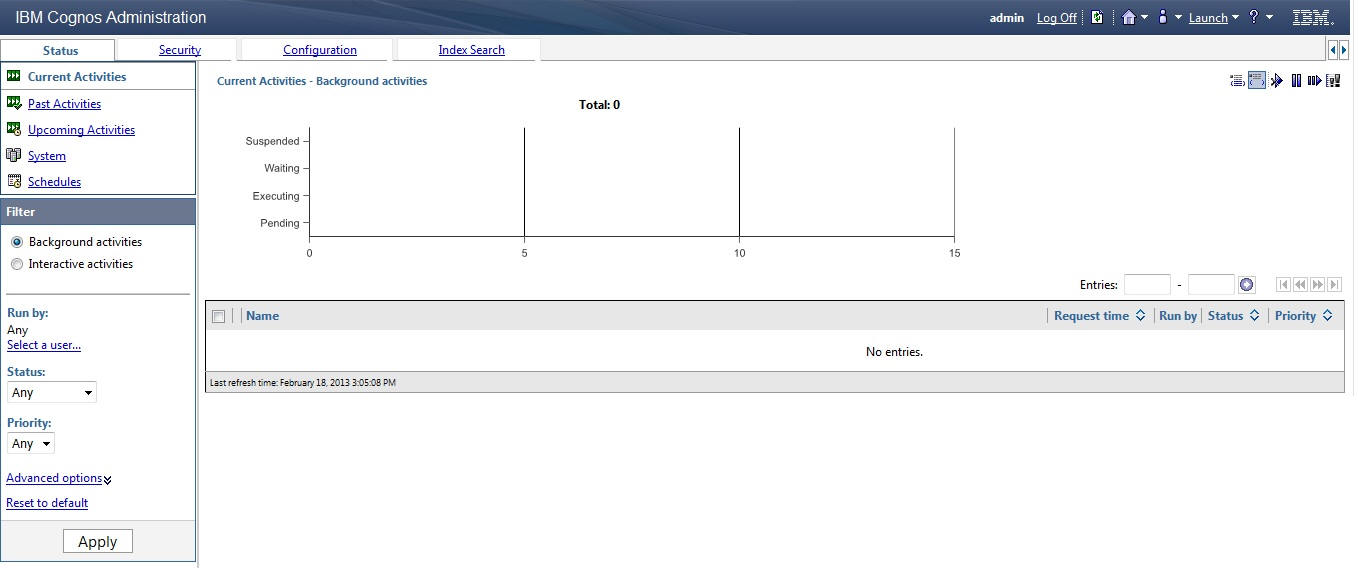Click the previous page double-arrow icon
This screenshot has width=1358, height=568.
(x=1300, y=285)
